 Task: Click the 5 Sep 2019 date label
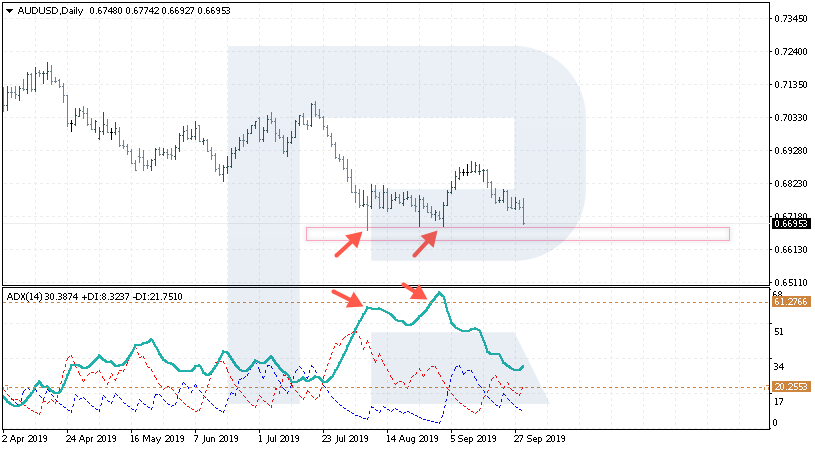(x=474, y=439)
